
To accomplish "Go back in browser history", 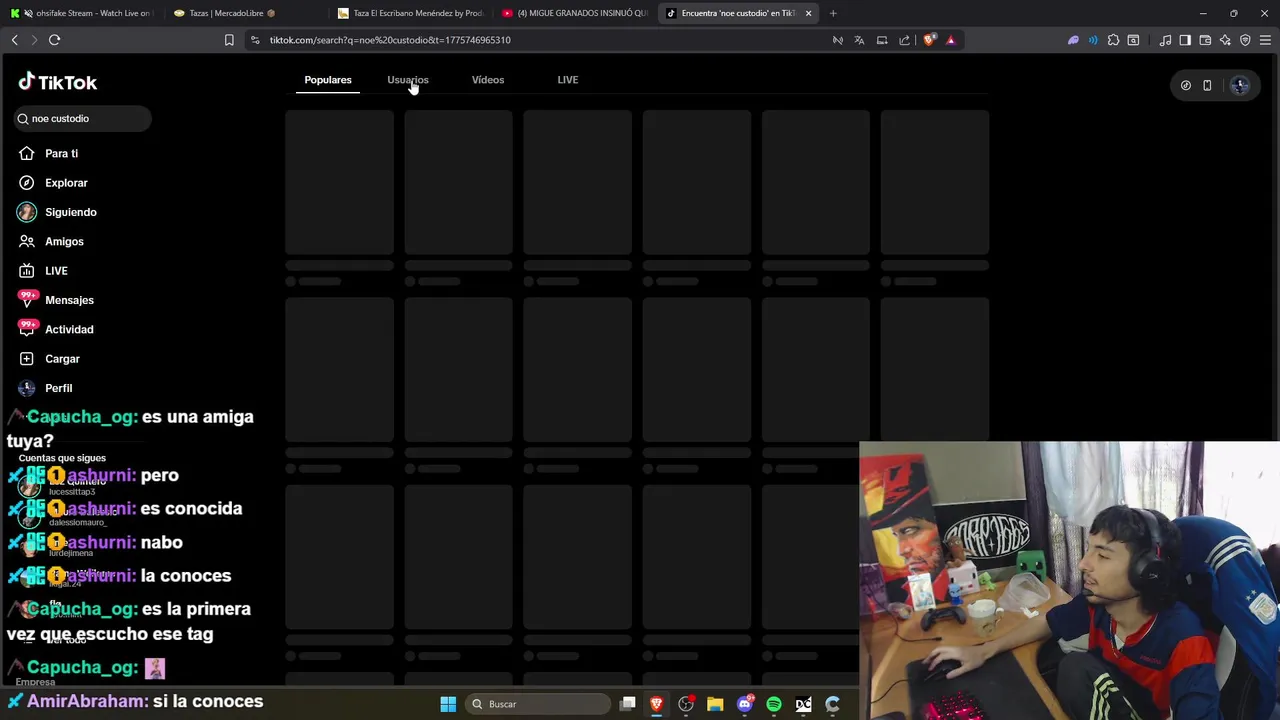I will [x=14, y=40].
